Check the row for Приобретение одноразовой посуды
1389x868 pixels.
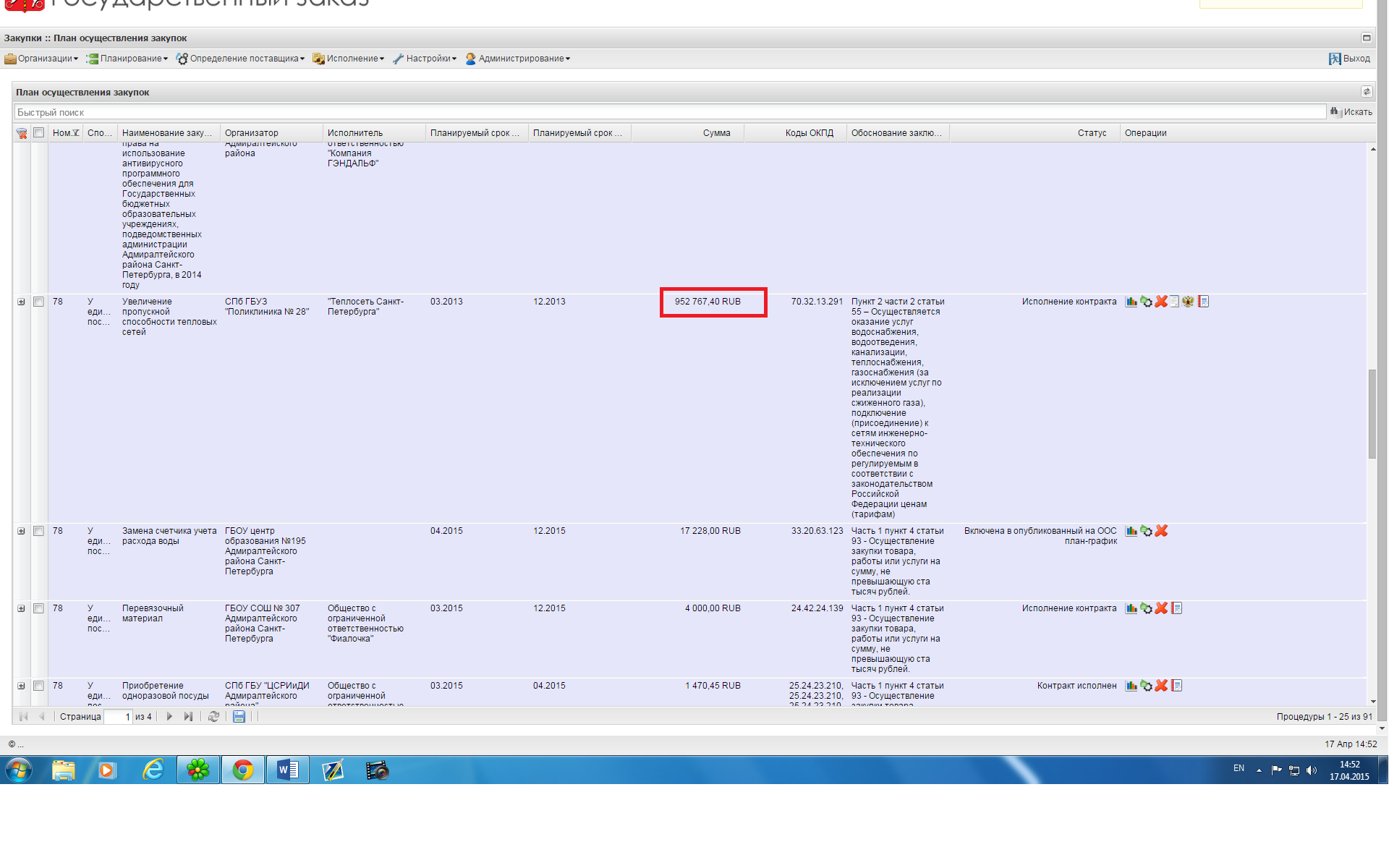pos(39,686)
